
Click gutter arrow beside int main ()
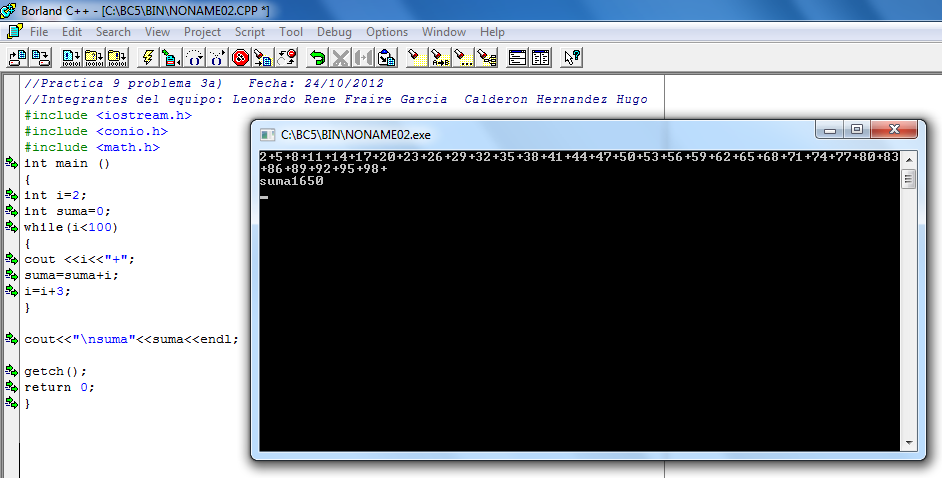pos(11,163)
